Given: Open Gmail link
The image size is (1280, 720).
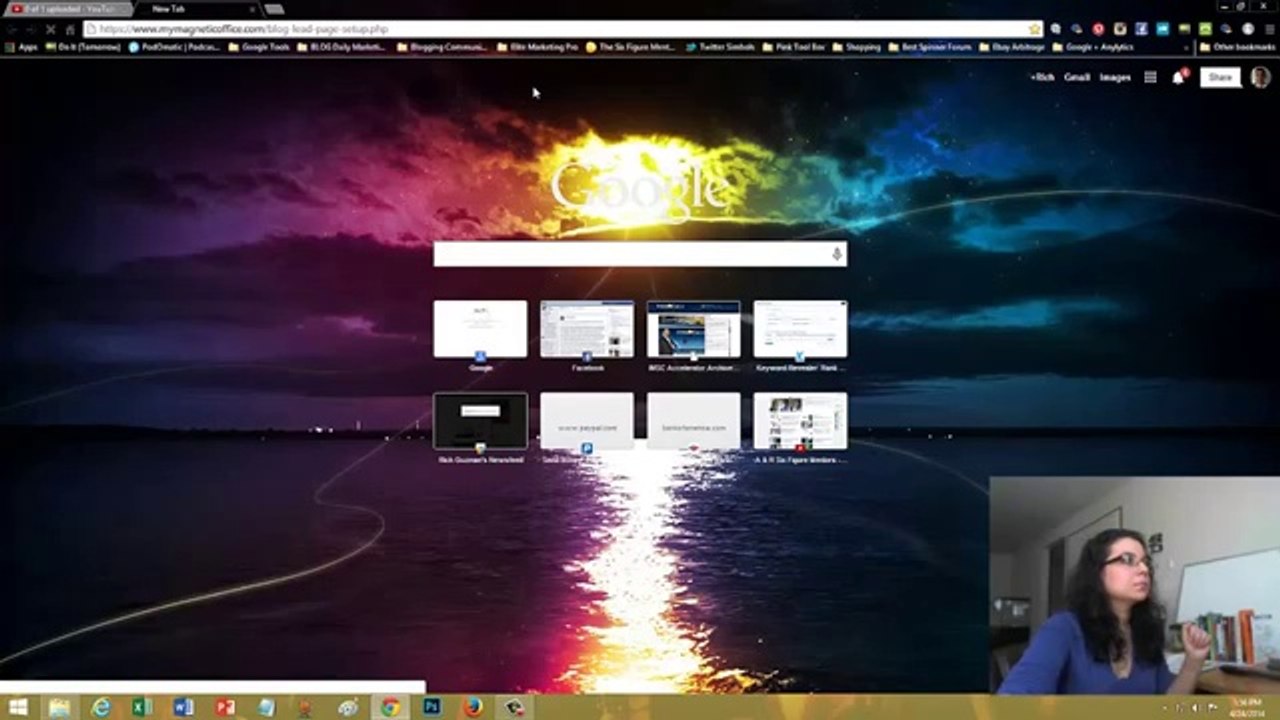Looking at the screenshot, I should [x=1077, y=77].
